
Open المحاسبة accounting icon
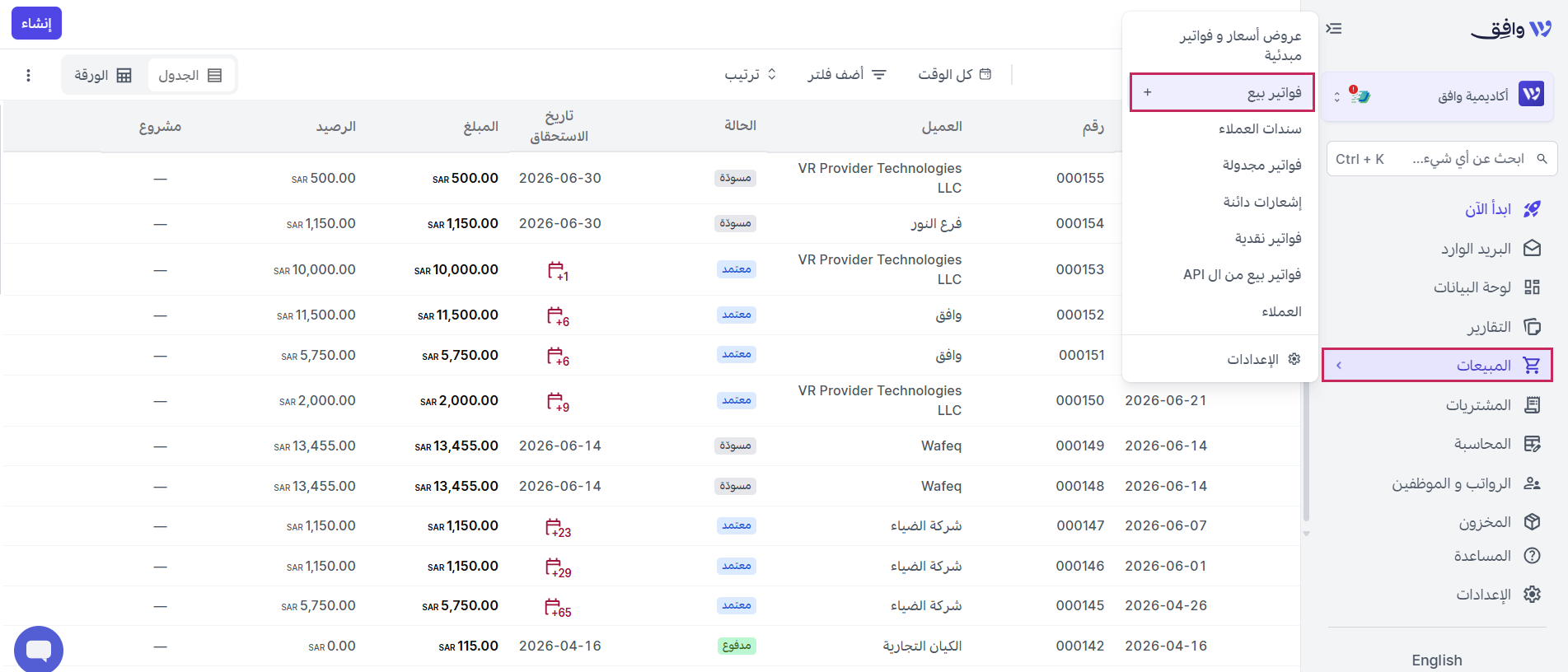[1532, 444]
